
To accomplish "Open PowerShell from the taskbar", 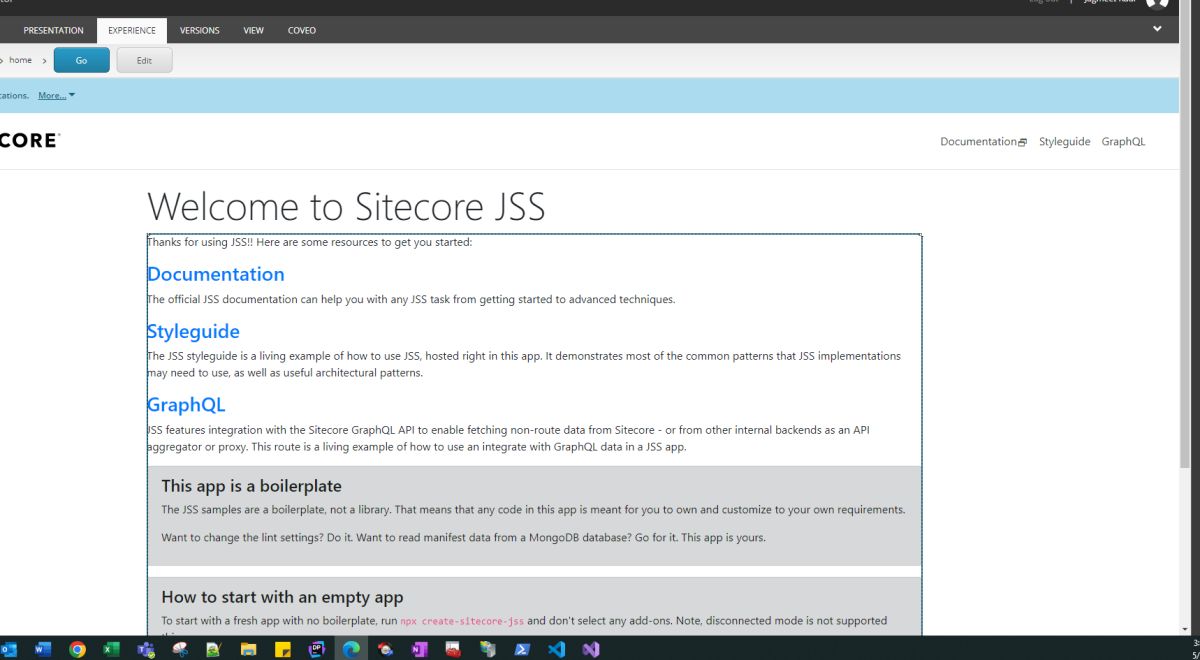I will point(522,649).
